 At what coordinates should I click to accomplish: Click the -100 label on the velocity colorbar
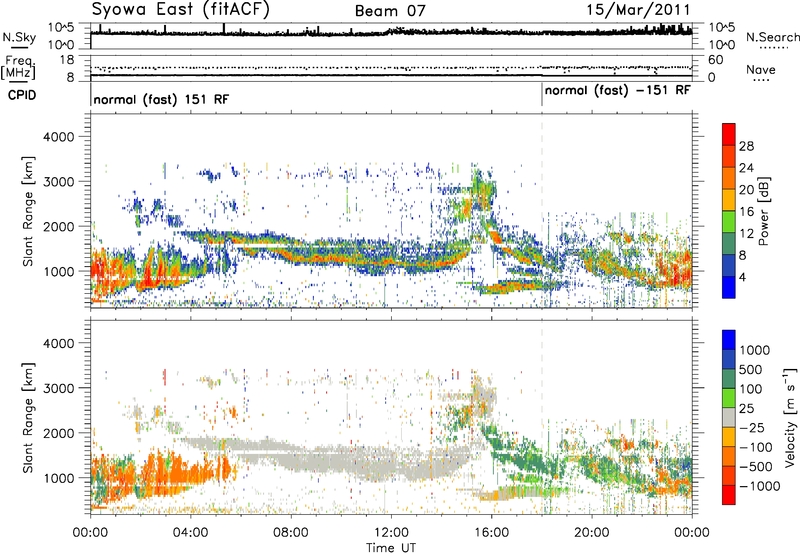coord(756,447)
